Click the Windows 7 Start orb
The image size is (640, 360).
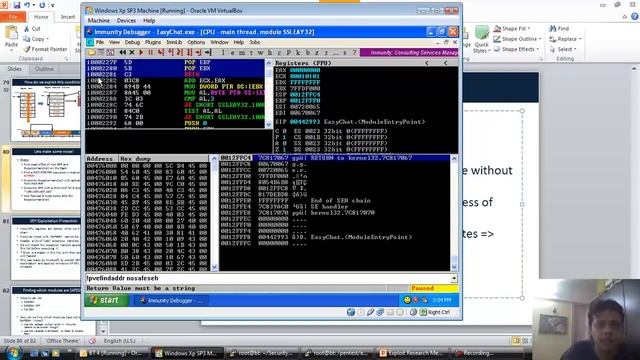pyautogui.click(x=13, y=353)
